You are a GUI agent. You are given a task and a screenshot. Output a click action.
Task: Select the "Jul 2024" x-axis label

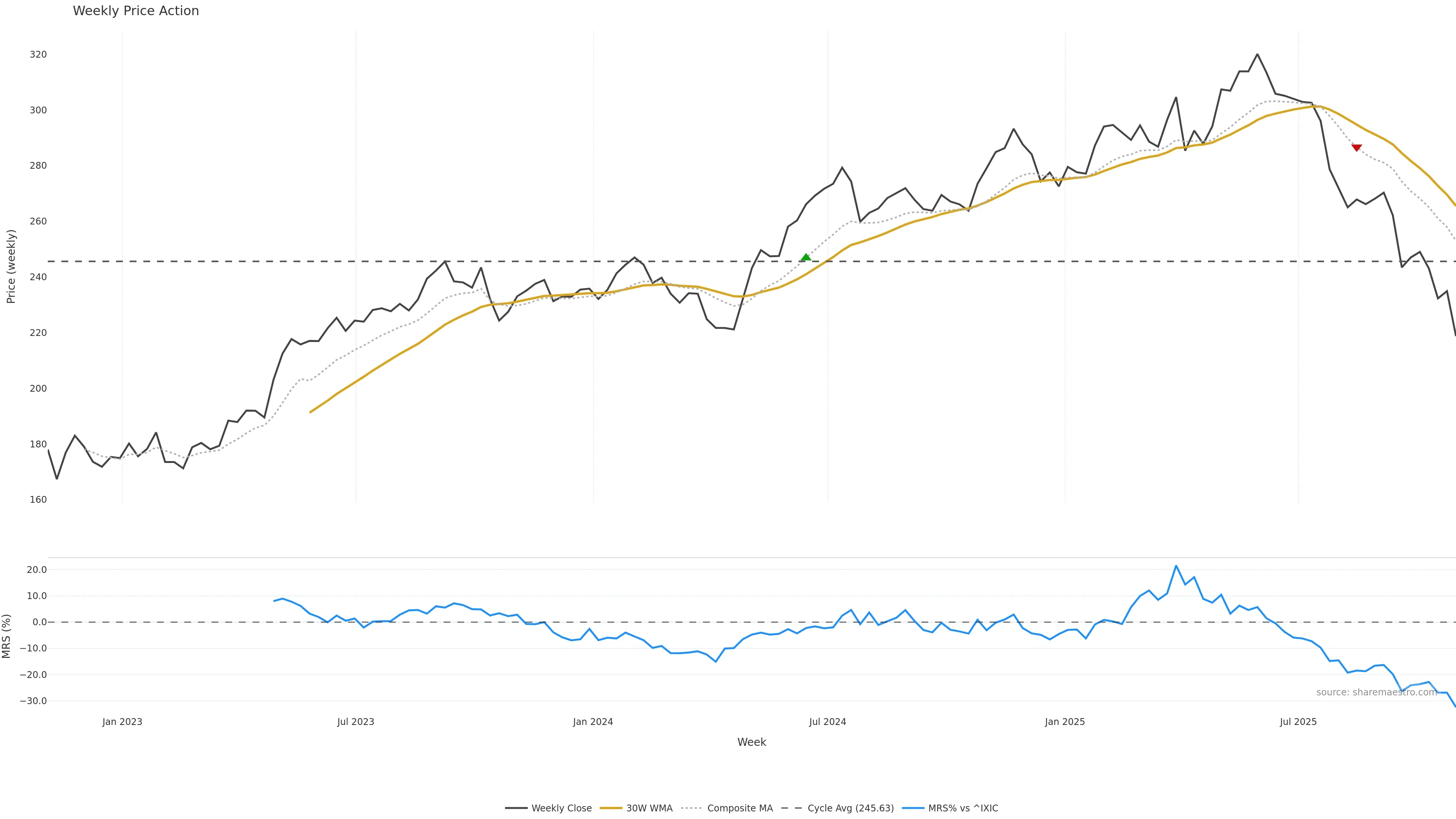click(827, 722)
